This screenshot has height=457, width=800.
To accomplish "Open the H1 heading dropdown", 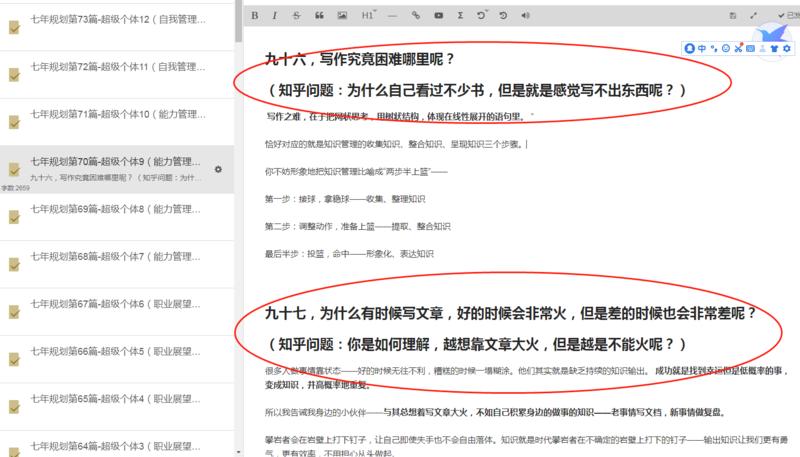I will (x=368, y=15).
